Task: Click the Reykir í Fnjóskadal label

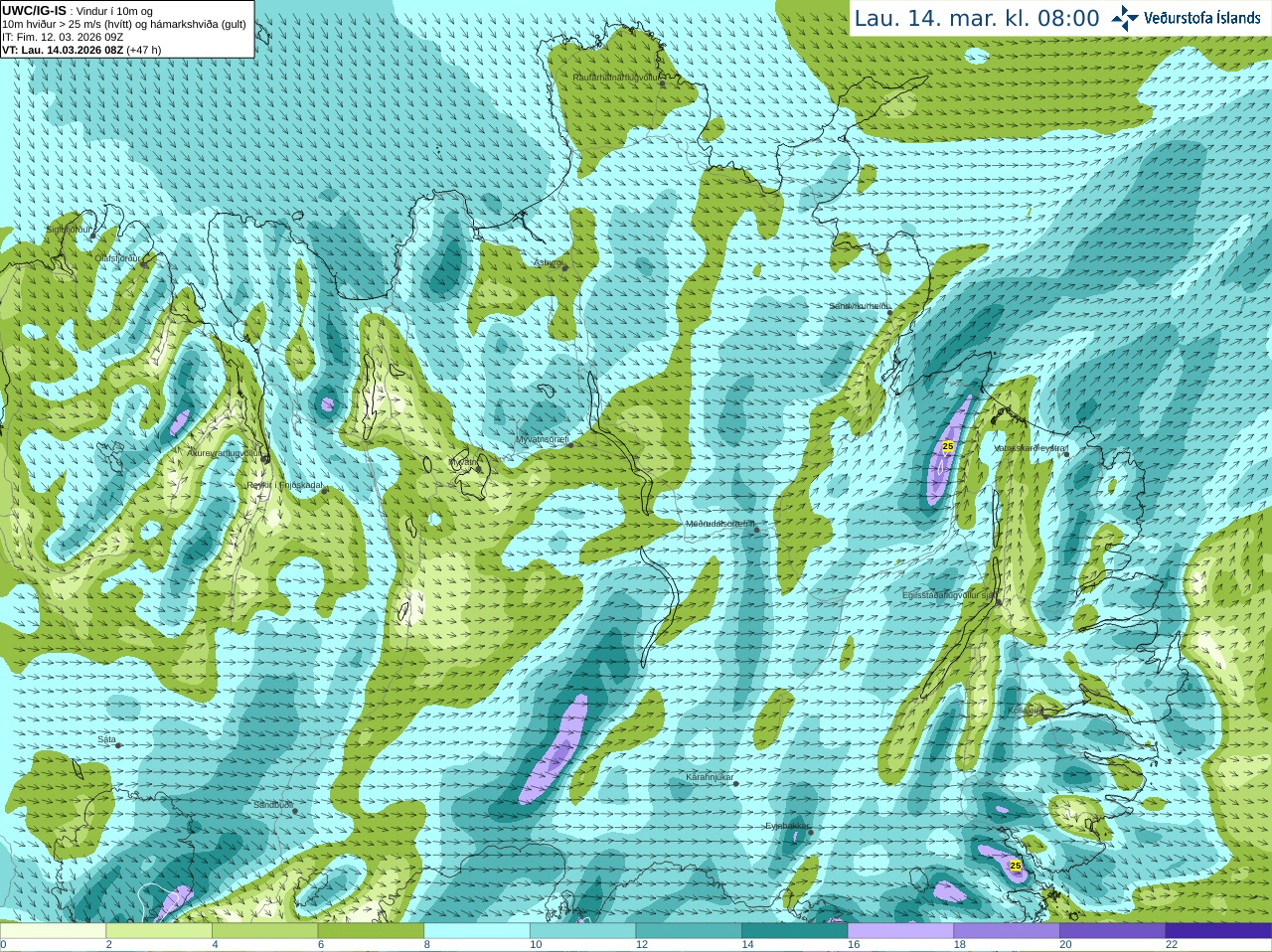Action: 285,485
